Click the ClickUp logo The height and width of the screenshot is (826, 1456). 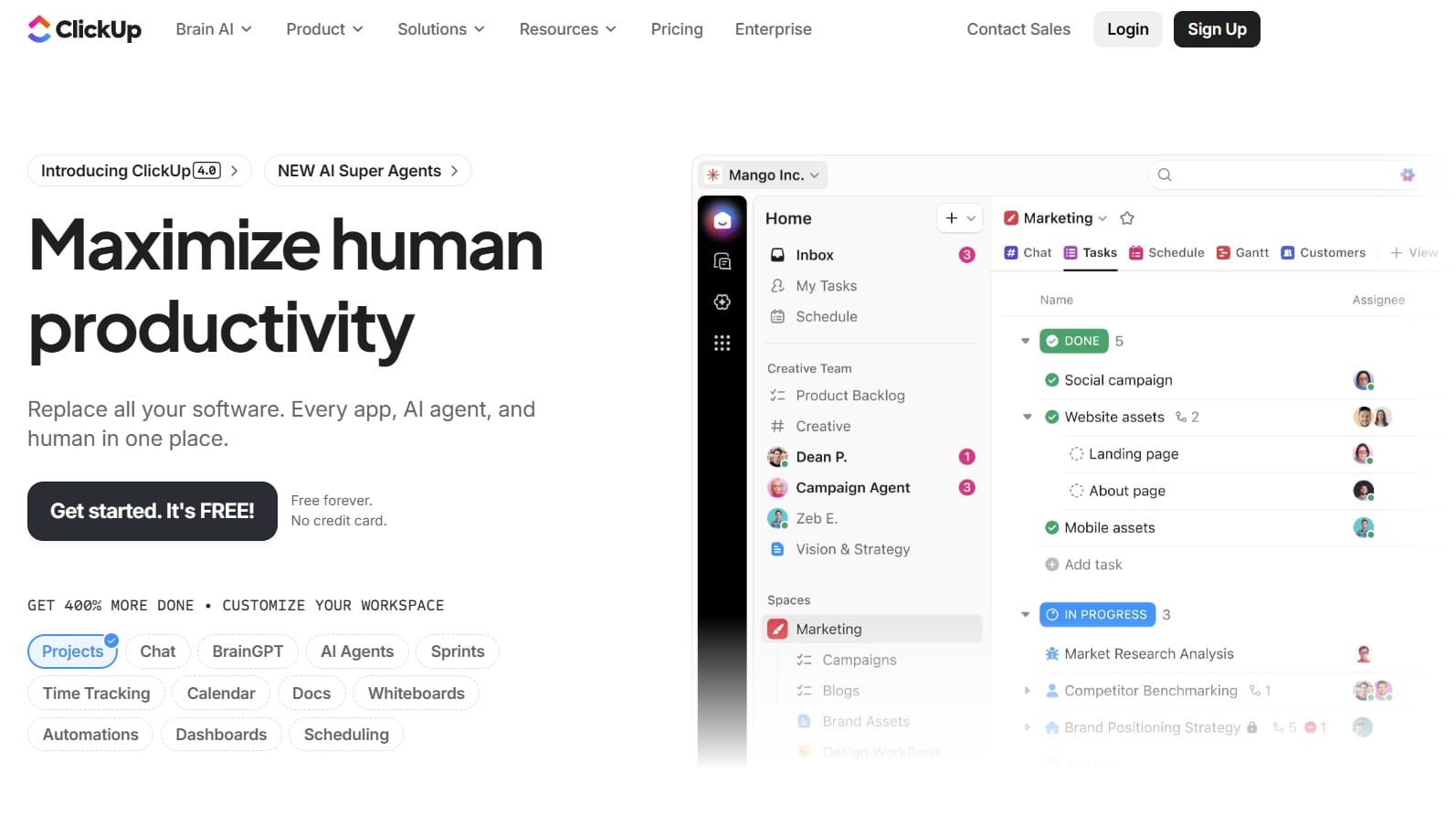84,29
